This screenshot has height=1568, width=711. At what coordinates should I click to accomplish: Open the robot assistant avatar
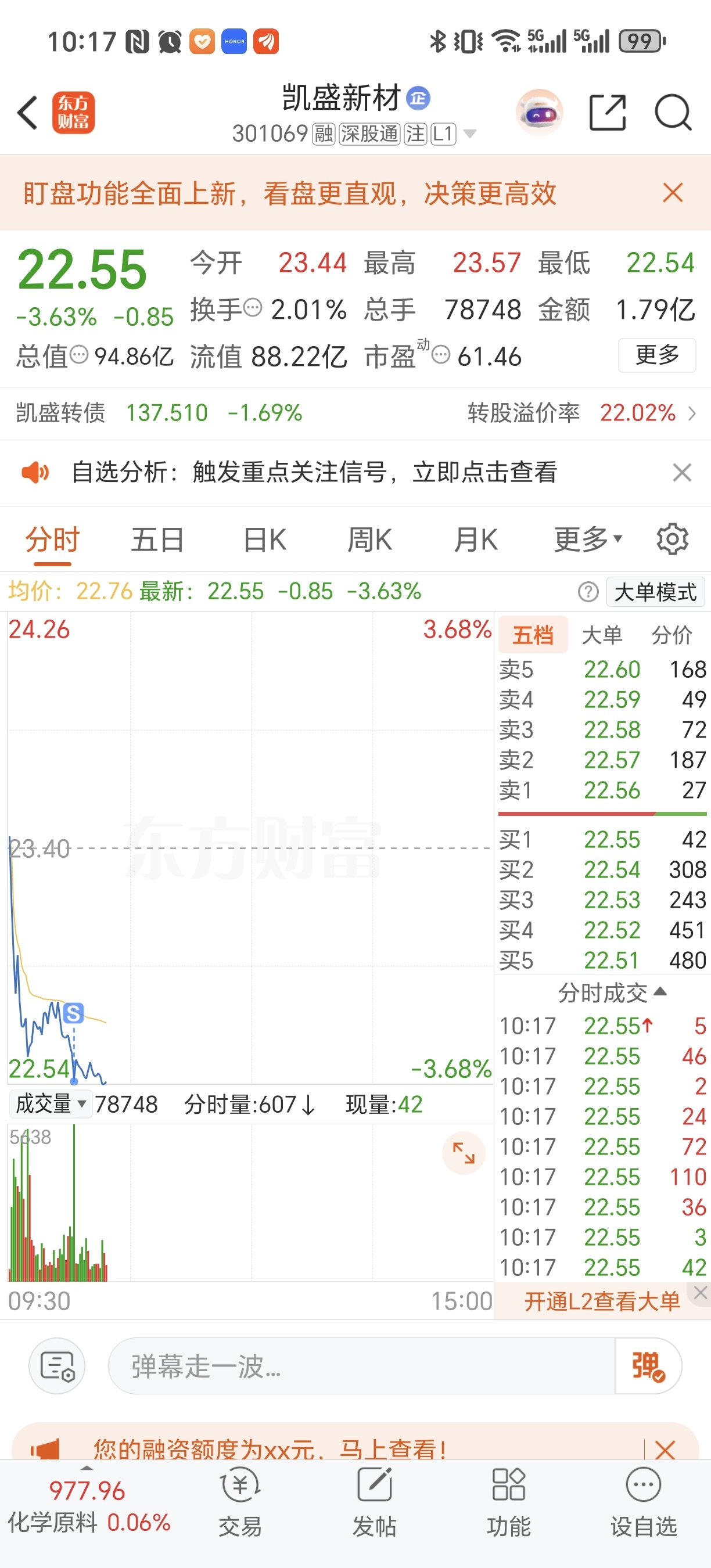(539, 113)
